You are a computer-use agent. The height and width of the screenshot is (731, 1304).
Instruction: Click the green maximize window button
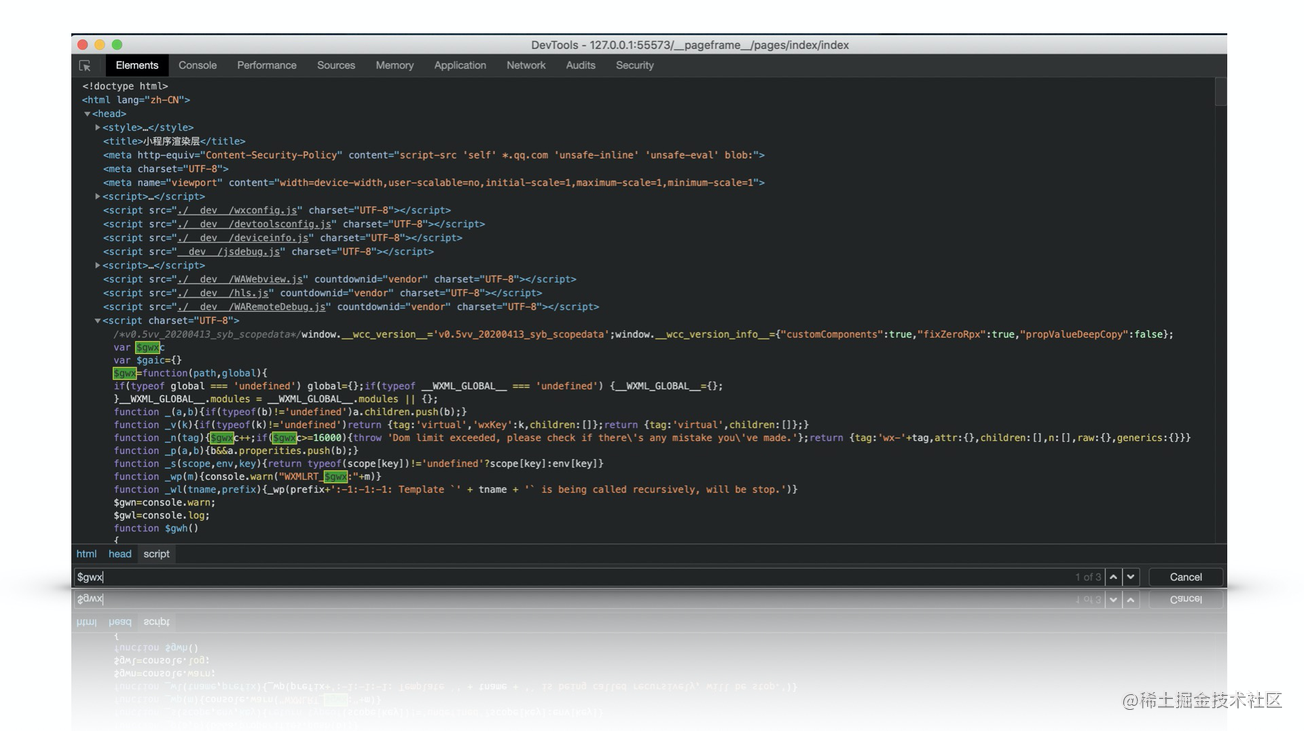[x=116, y=45]
